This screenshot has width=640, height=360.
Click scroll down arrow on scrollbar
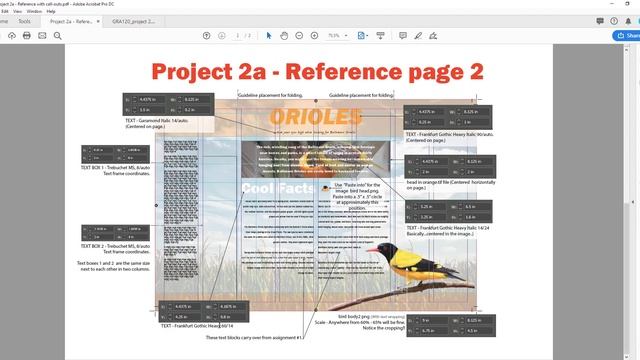(627, 357)
